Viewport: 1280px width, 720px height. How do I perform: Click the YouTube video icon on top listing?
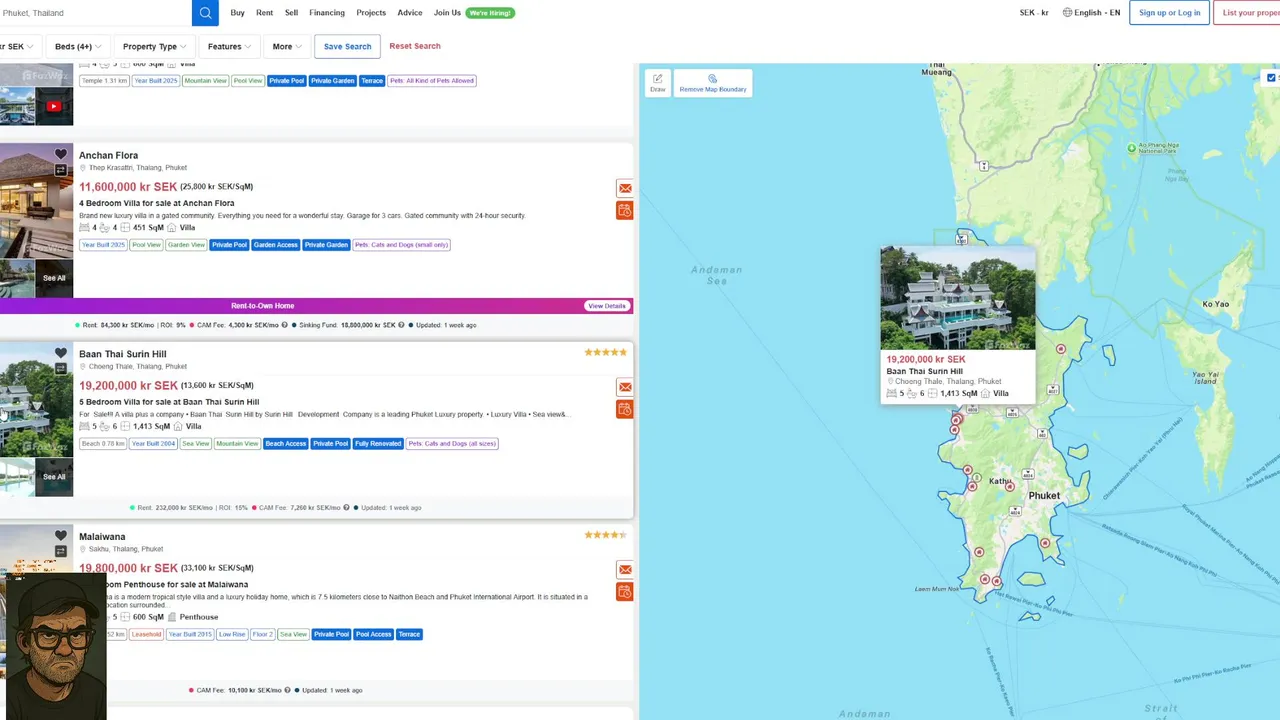pos(54,106)
